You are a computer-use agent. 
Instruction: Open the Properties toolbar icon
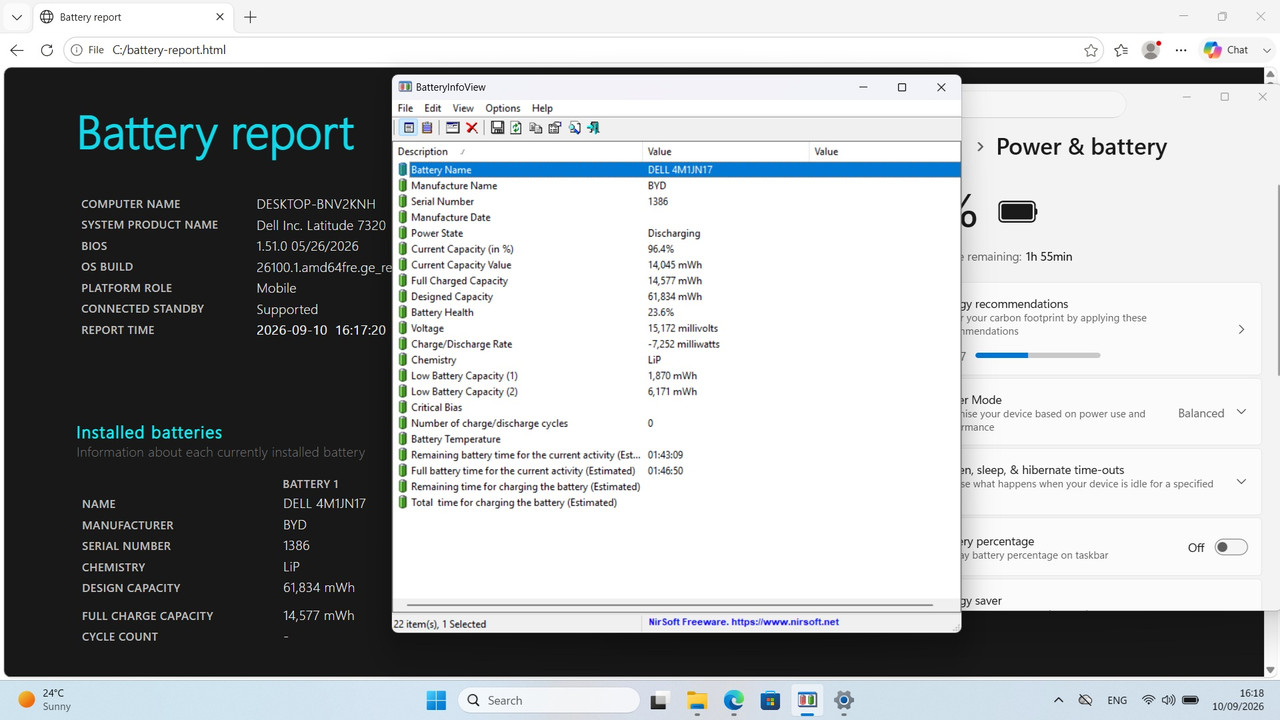[554, 128]
